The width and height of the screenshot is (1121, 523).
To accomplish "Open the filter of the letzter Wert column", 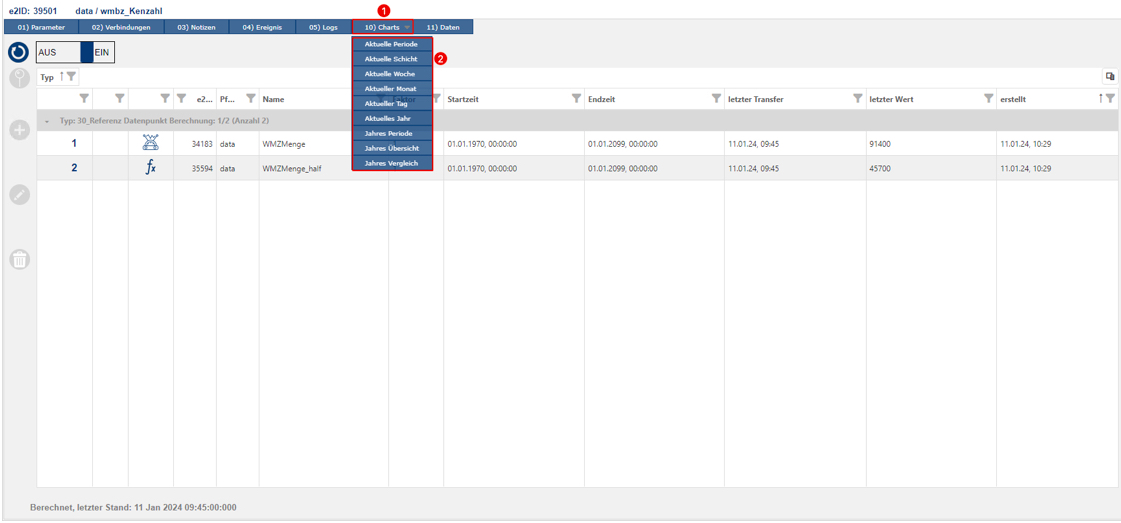I will (989, 99).
